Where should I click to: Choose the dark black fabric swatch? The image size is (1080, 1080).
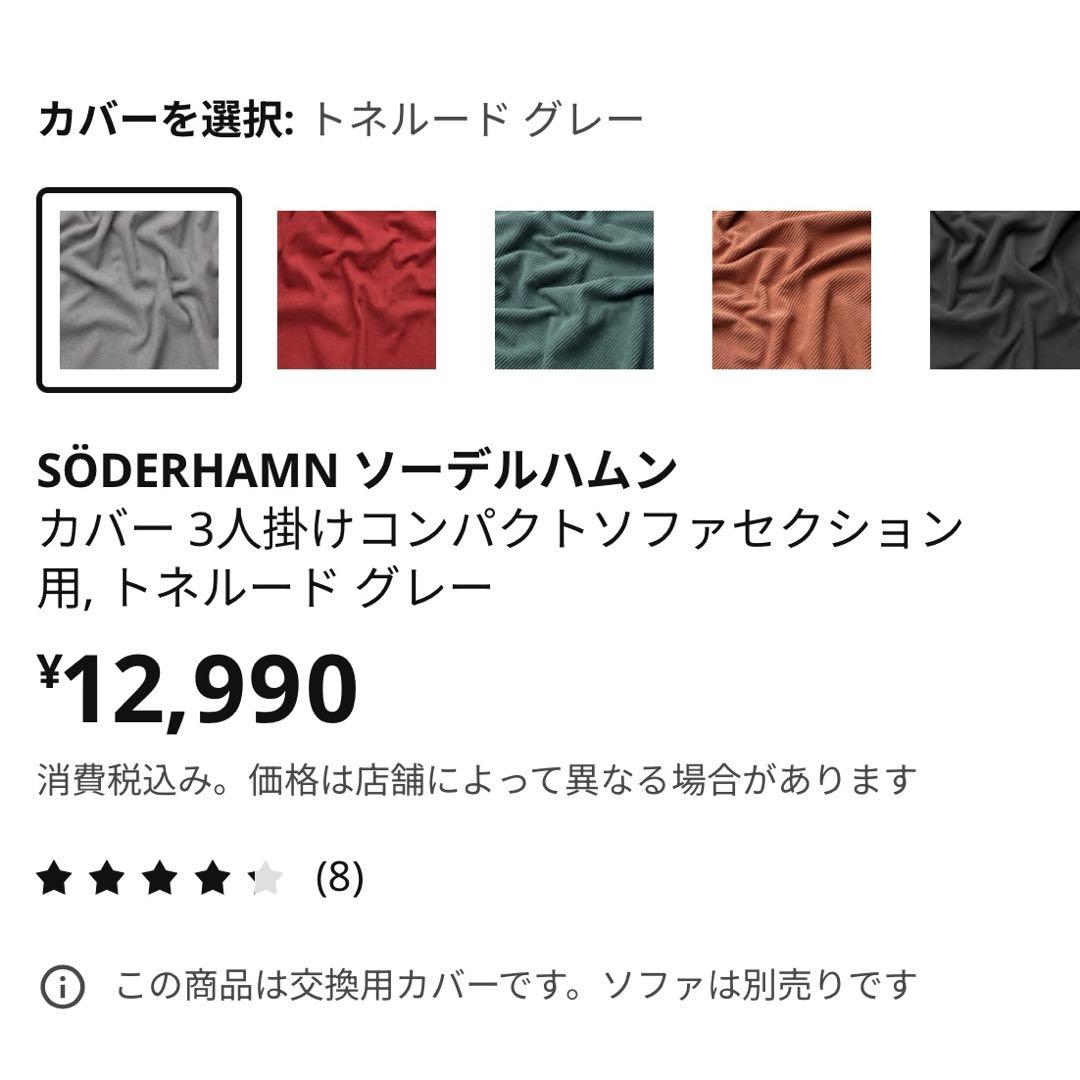1004,290
